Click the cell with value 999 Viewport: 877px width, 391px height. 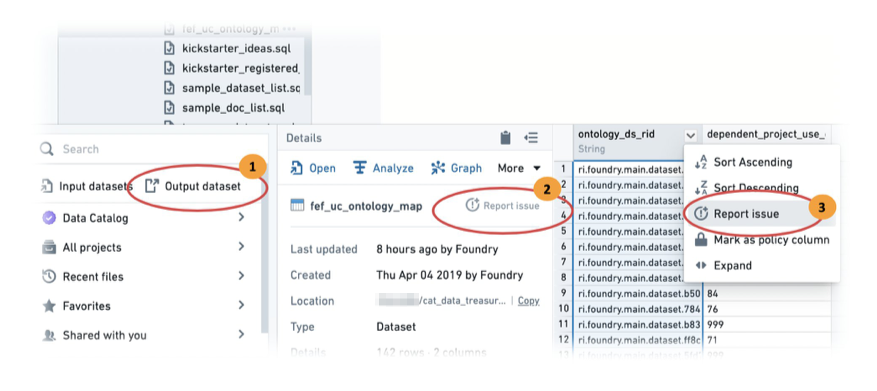pyautogui.click(x=766, y=324)
